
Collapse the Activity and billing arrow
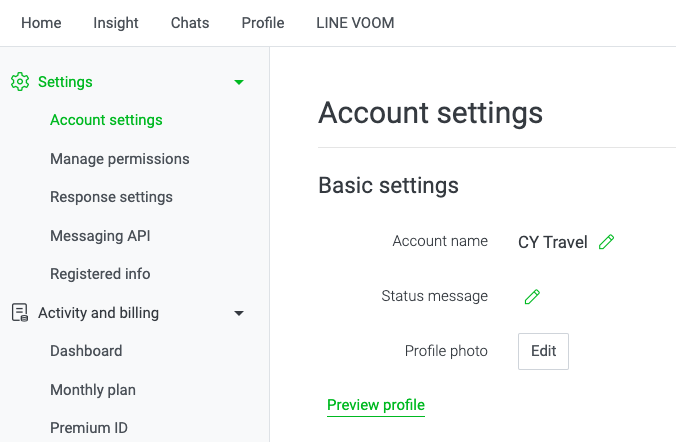pos(239,313)
